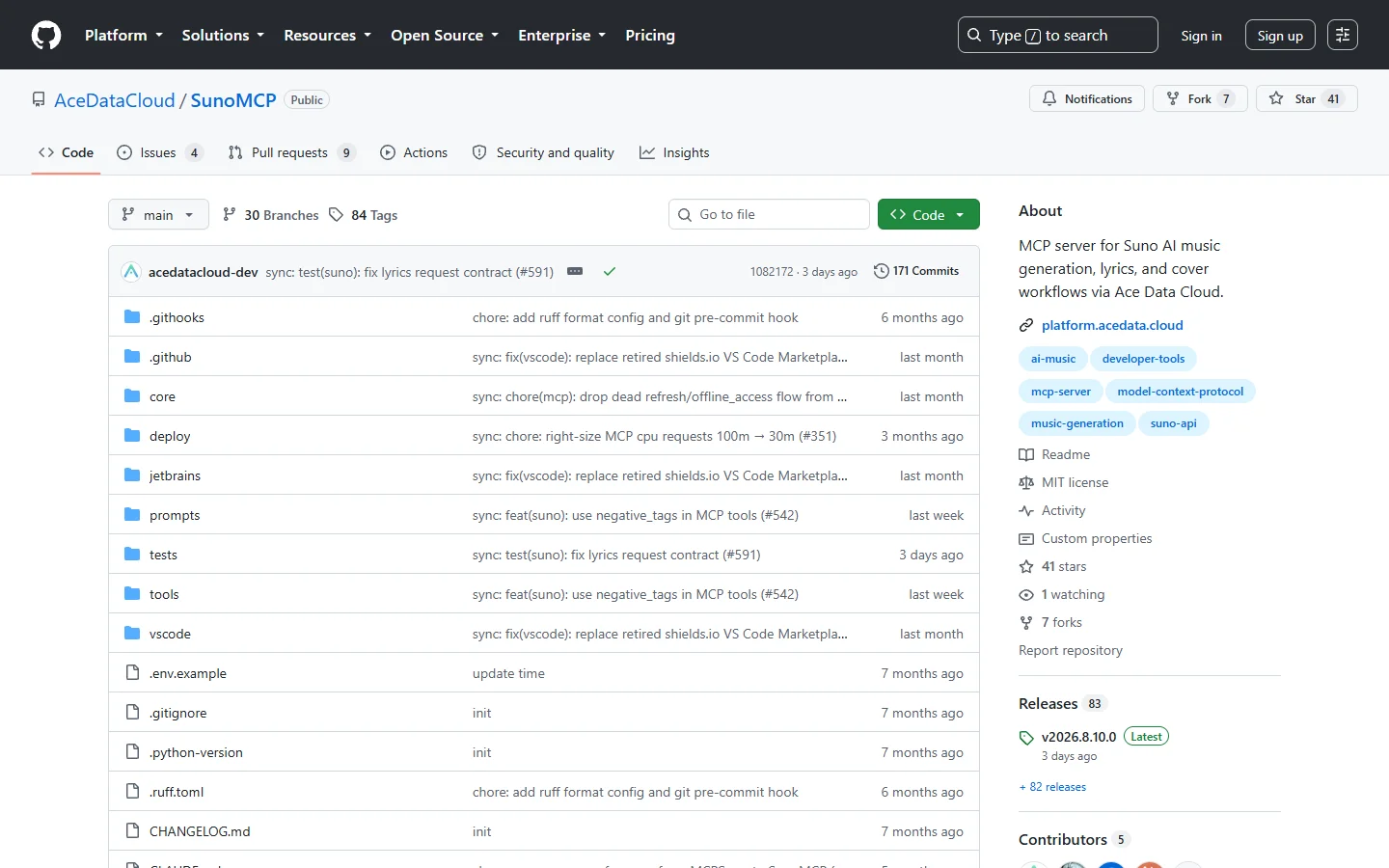Screen dimensions: 1389x868
Task: Open the Actions tab
Action: [x=414, y=152]
